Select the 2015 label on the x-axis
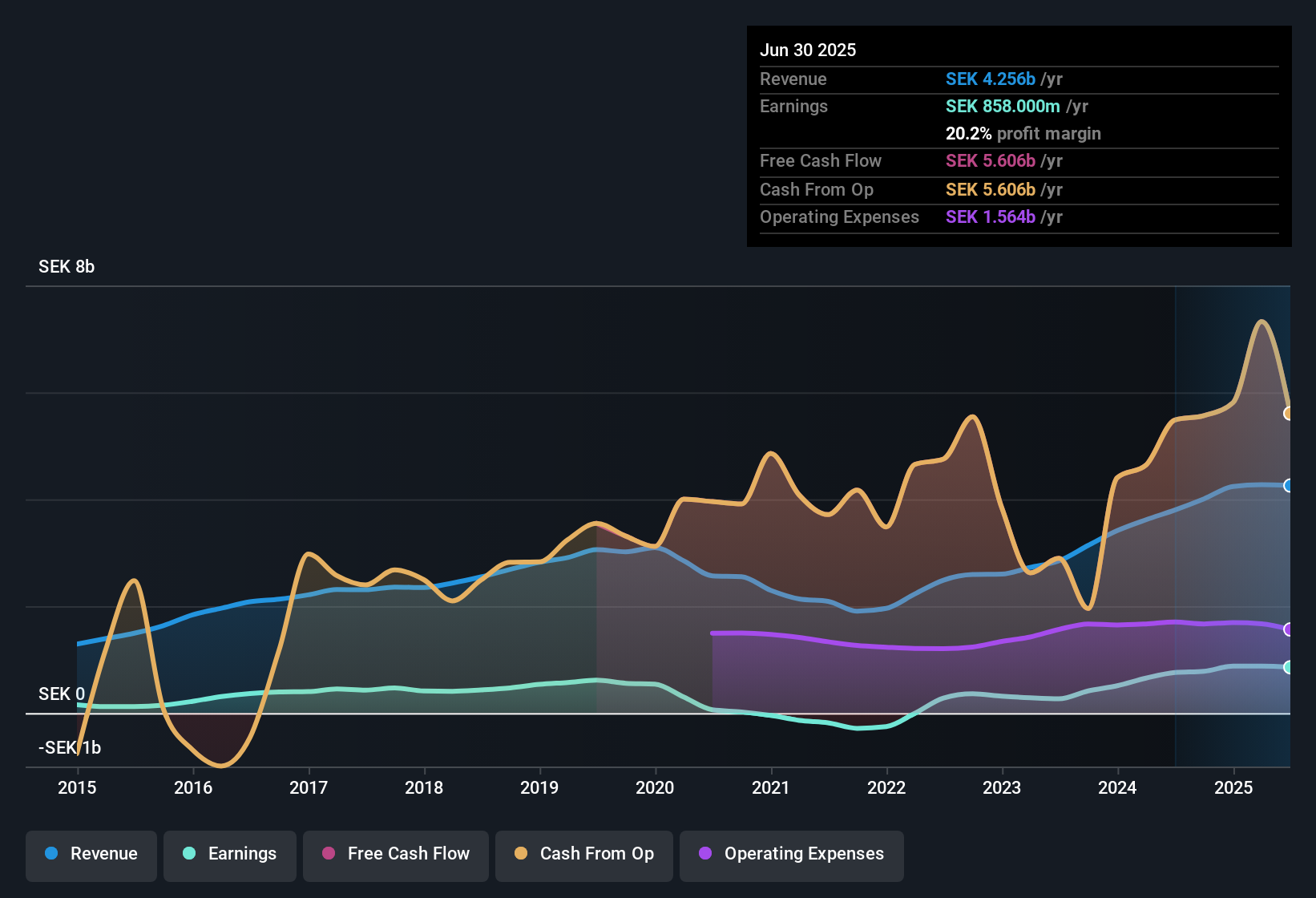The height and width of the screenshot is (898, 1316). coord(77,787)
